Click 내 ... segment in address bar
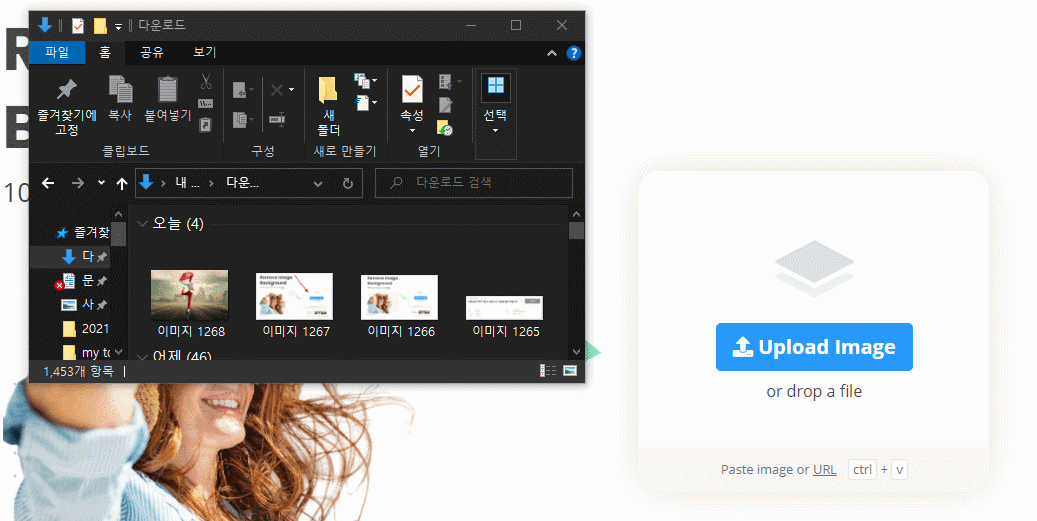 [187, 183]
